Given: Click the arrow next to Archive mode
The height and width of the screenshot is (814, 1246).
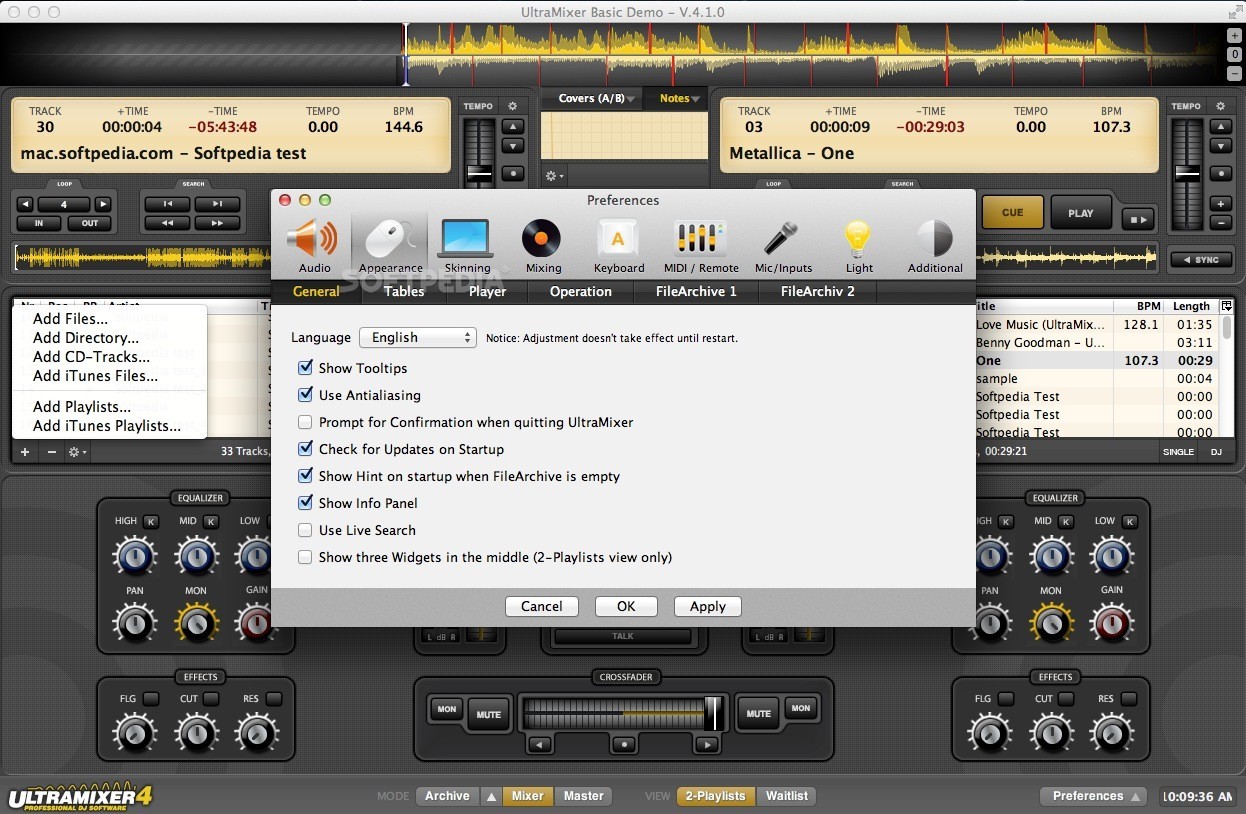Looking at the screenshot, I should [x=491, y=797].
